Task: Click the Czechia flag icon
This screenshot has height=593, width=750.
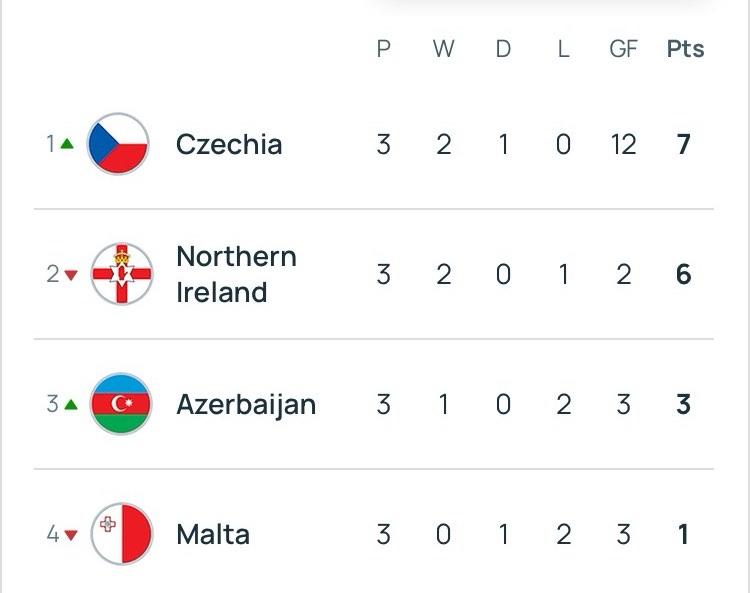Action: tap(119, 145)
